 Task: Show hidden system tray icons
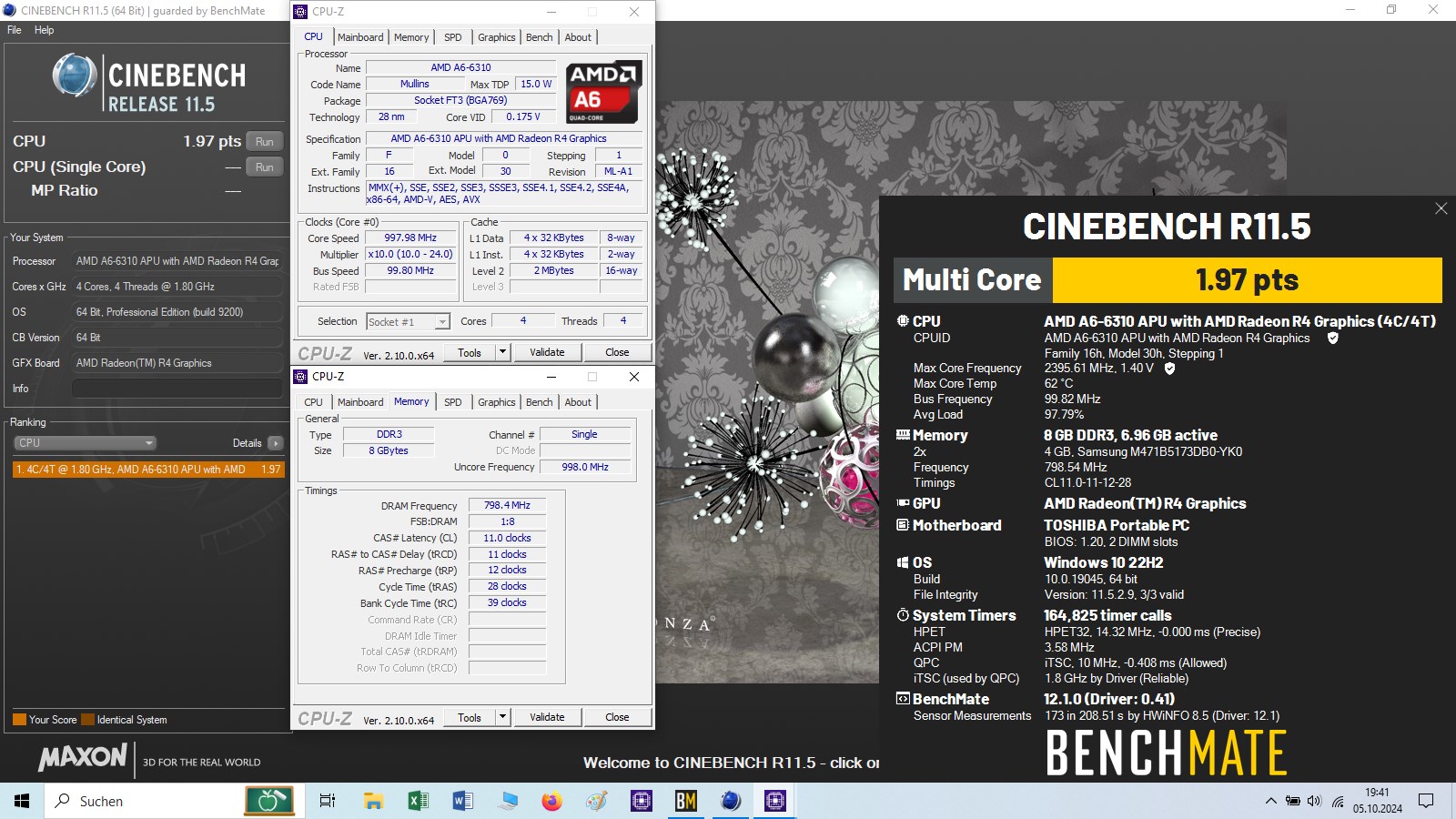click(x=1270, y=801)
